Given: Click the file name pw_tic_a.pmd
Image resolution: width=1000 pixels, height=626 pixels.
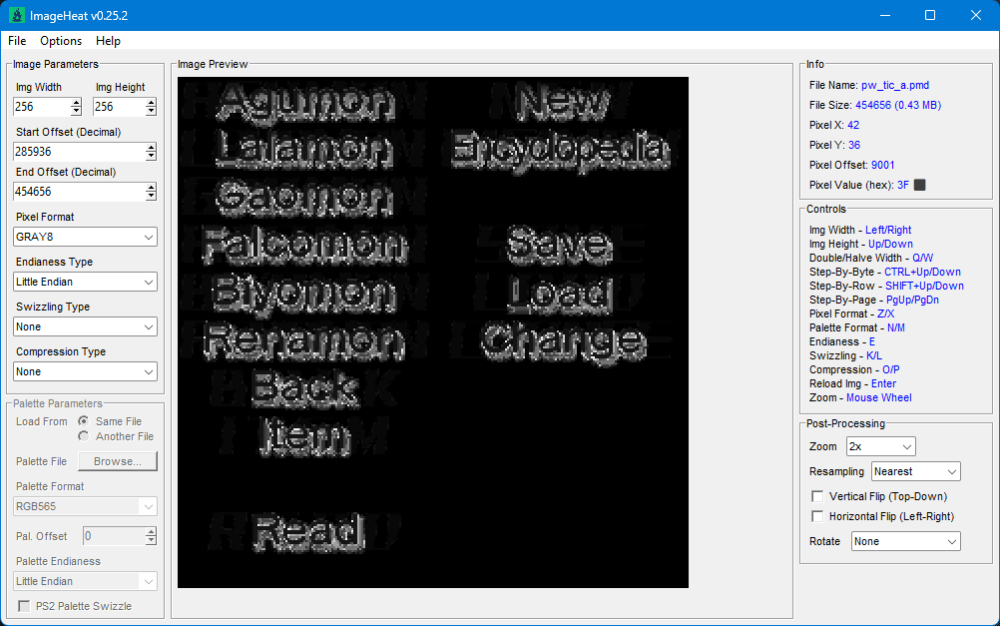Looking at the screenshot, I should [x=895, y=85].
